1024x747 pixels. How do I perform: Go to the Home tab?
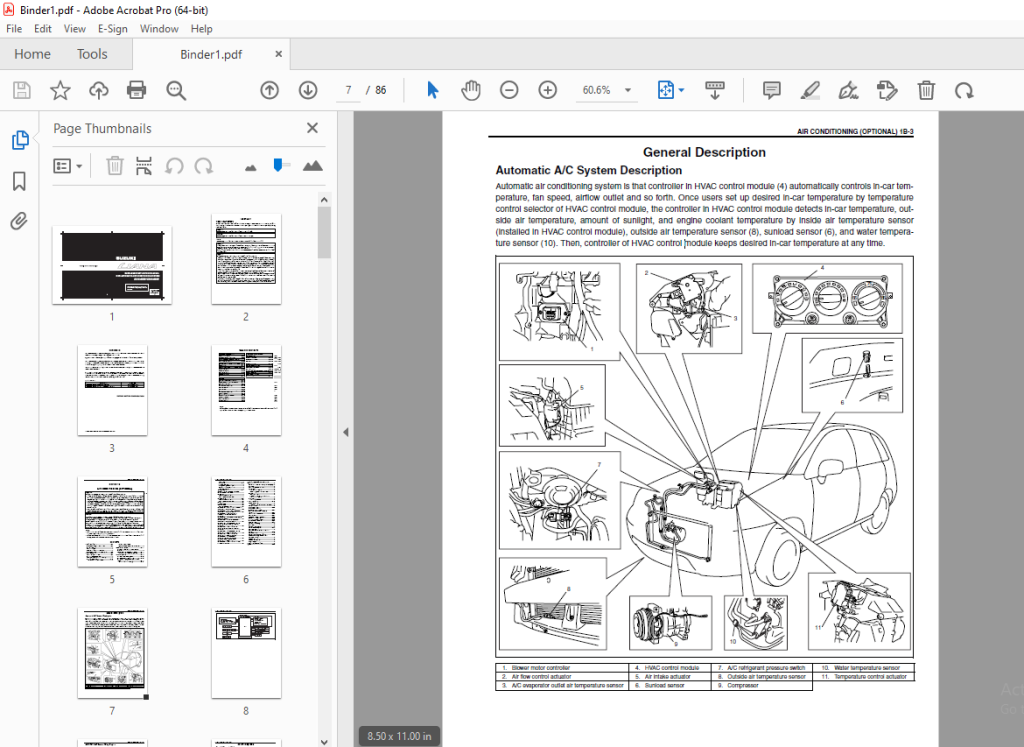(32, 54)
